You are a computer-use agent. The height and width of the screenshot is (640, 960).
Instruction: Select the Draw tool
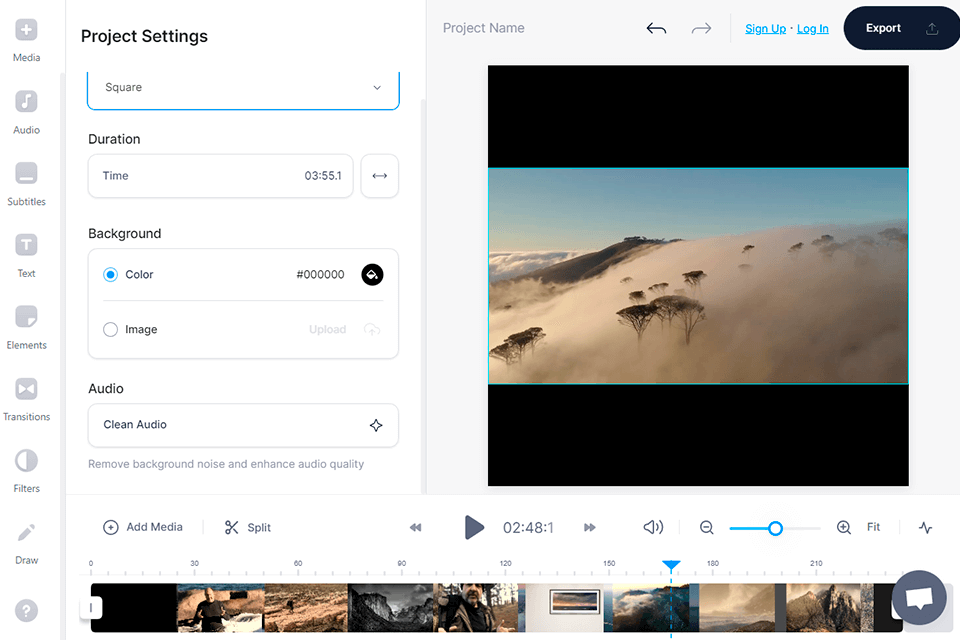[x=26, y=543]
